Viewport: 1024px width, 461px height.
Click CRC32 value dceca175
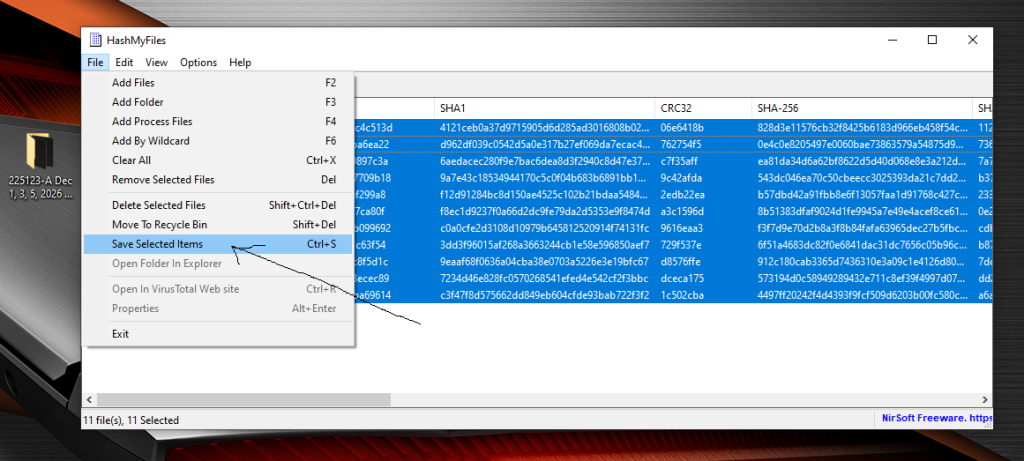682,278
